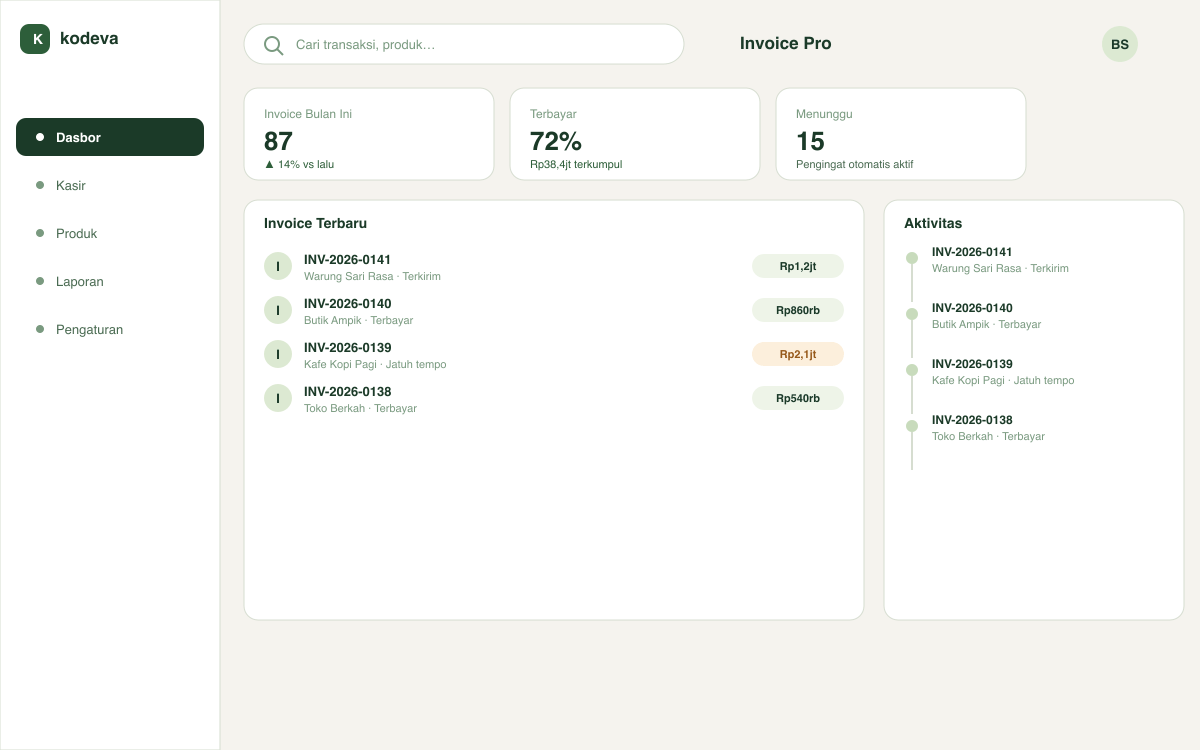Click the Rp38,4jt terkumpul text
Image resolution: width=1200 pixels, height=750 pixels.
tap(576, 164)
